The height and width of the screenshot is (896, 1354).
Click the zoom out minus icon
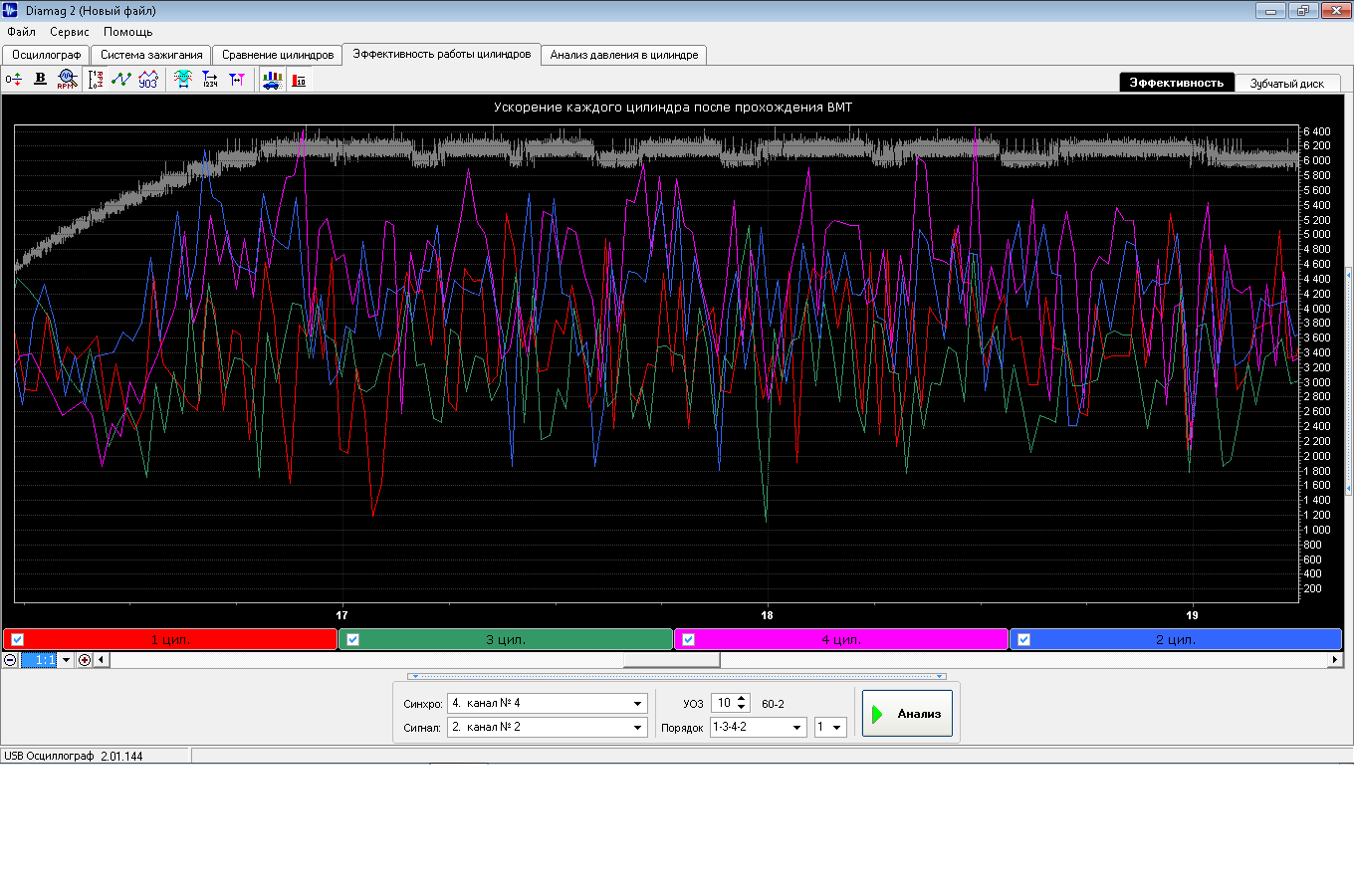click(x=10, y=660)
